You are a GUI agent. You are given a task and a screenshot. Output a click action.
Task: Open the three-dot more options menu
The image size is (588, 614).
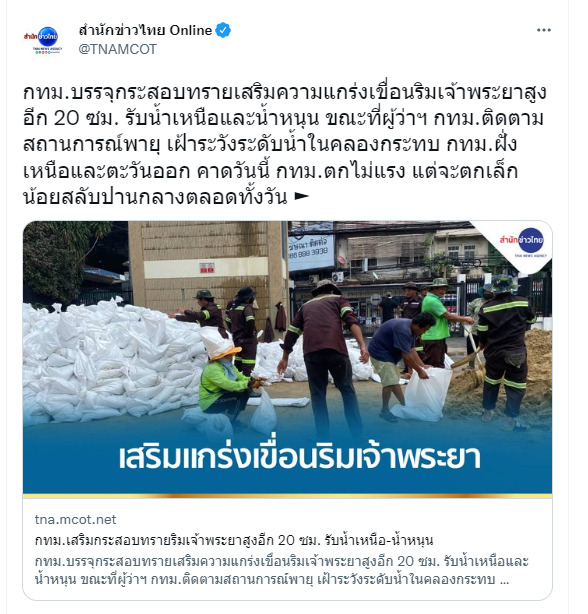click(544, 30)
